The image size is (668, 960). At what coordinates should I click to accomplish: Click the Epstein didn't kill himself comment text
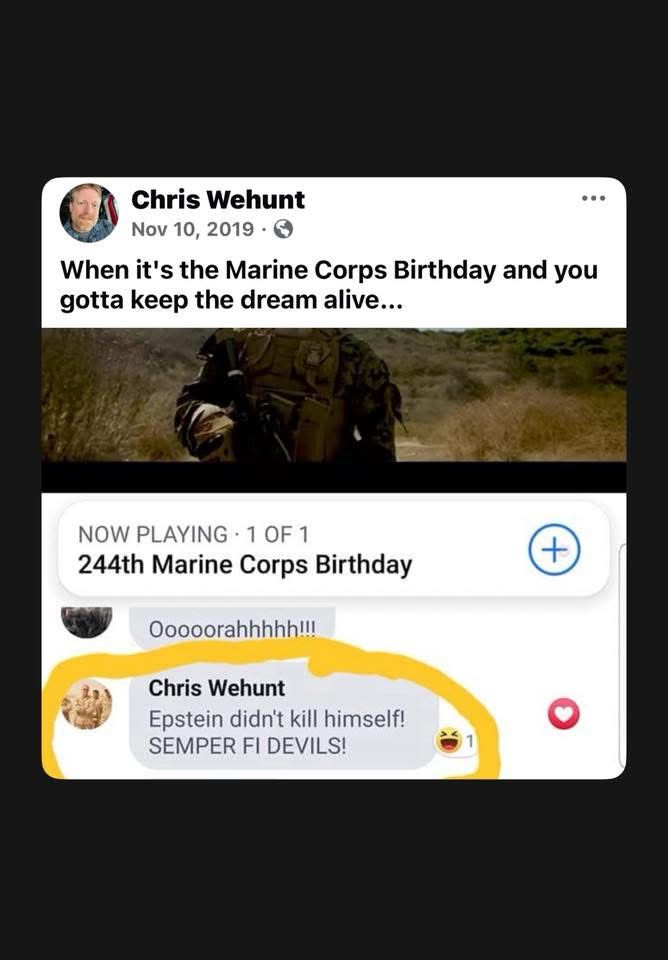point(277,732)
